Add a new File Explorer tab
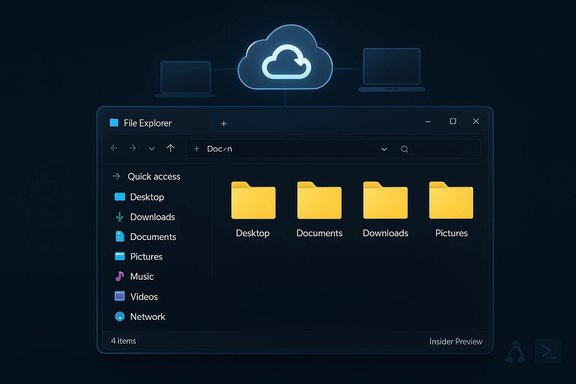This screenshot has width=576, height=384. (x=223, y=124)
